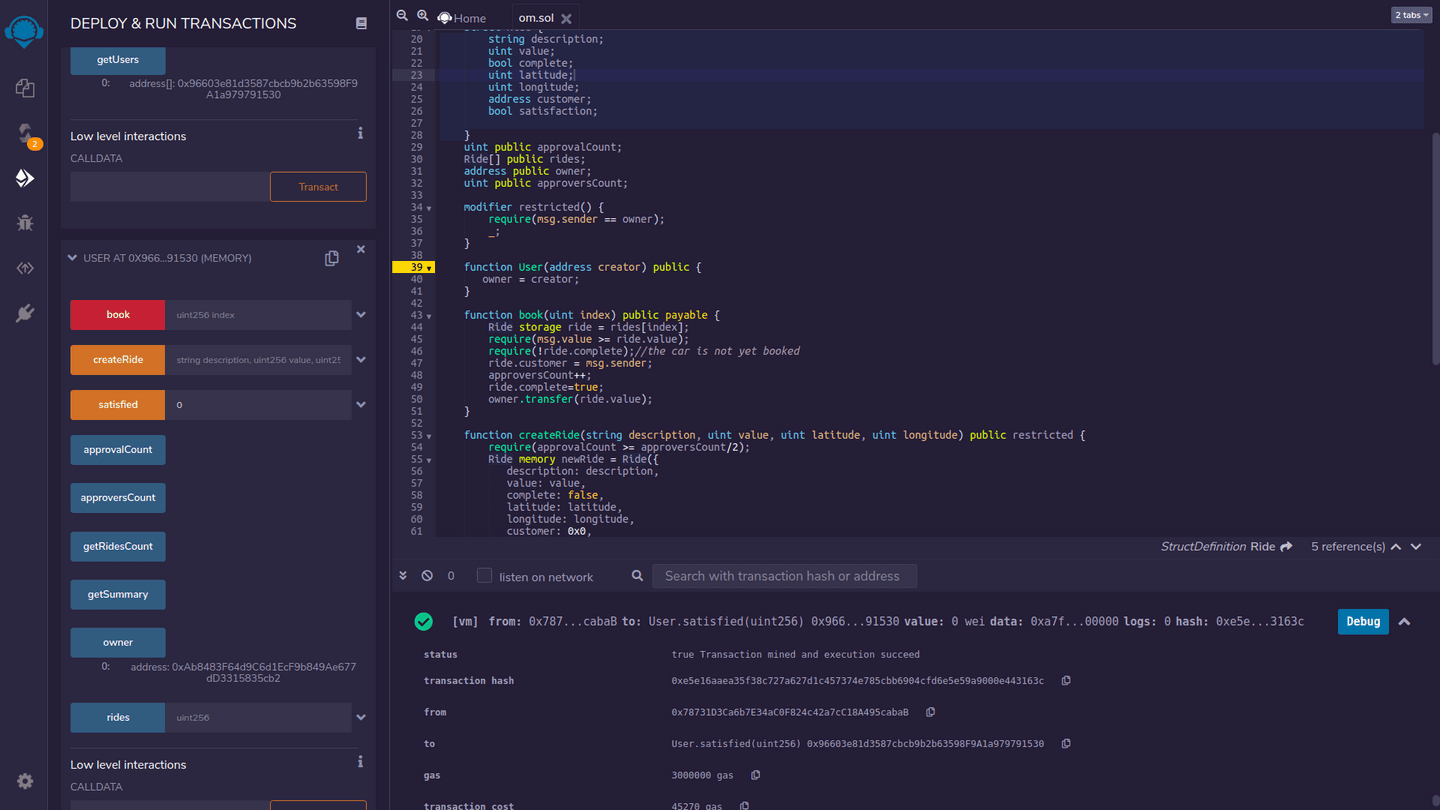
Task: Call the approversCount getter button
Action: 118,498
